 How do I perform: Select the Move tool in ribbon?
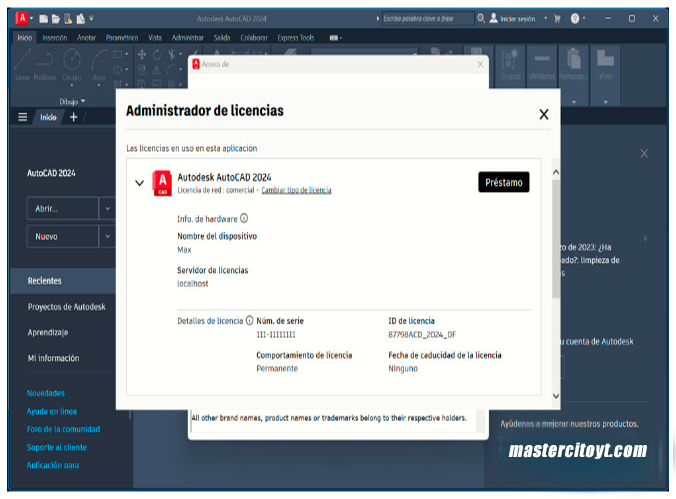point(142,54)
